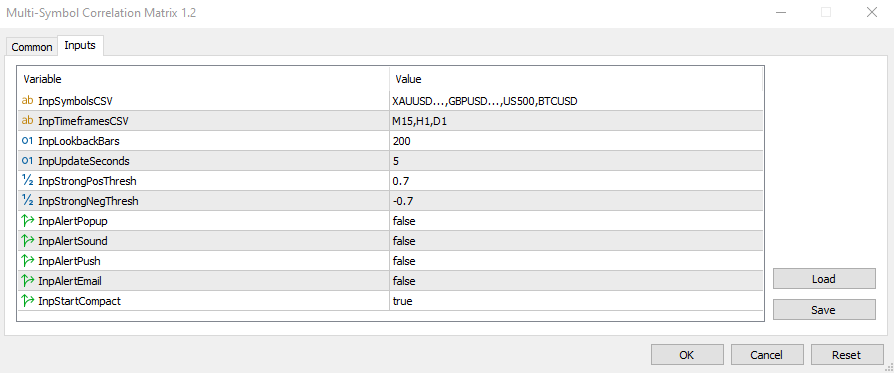Click the Load button
Image resolution: width=894 pixels, height=373 pixels.
coord(824,279)
